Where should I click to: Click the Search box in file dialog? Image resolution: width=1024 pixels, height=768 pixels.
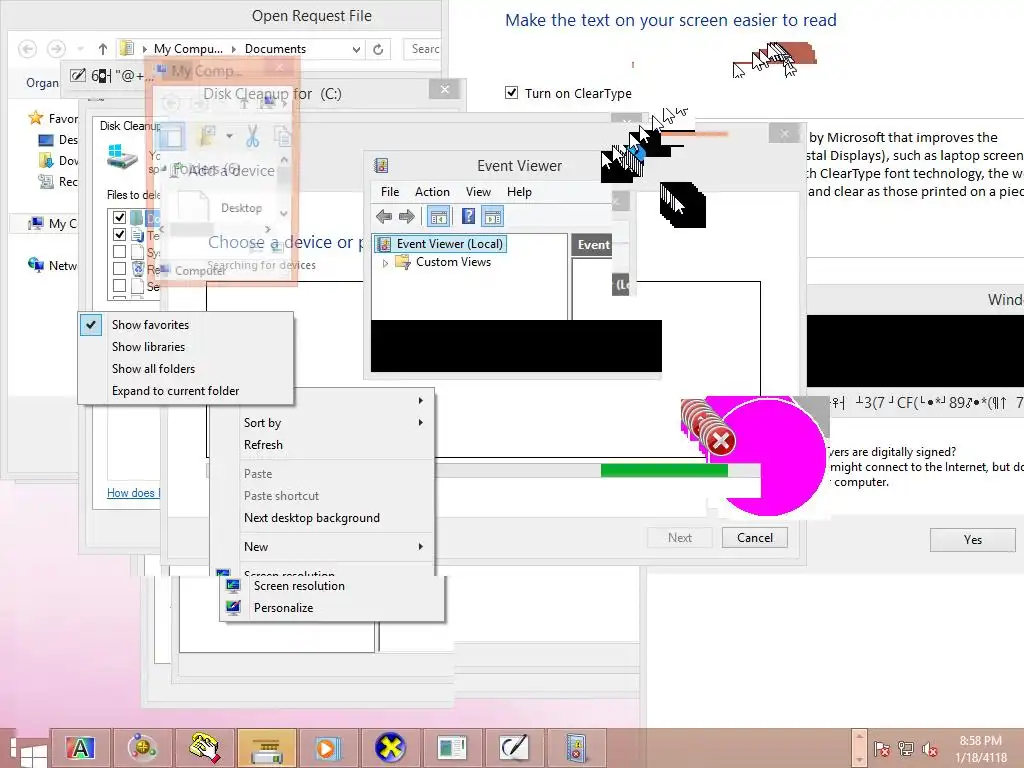point(422,49)
